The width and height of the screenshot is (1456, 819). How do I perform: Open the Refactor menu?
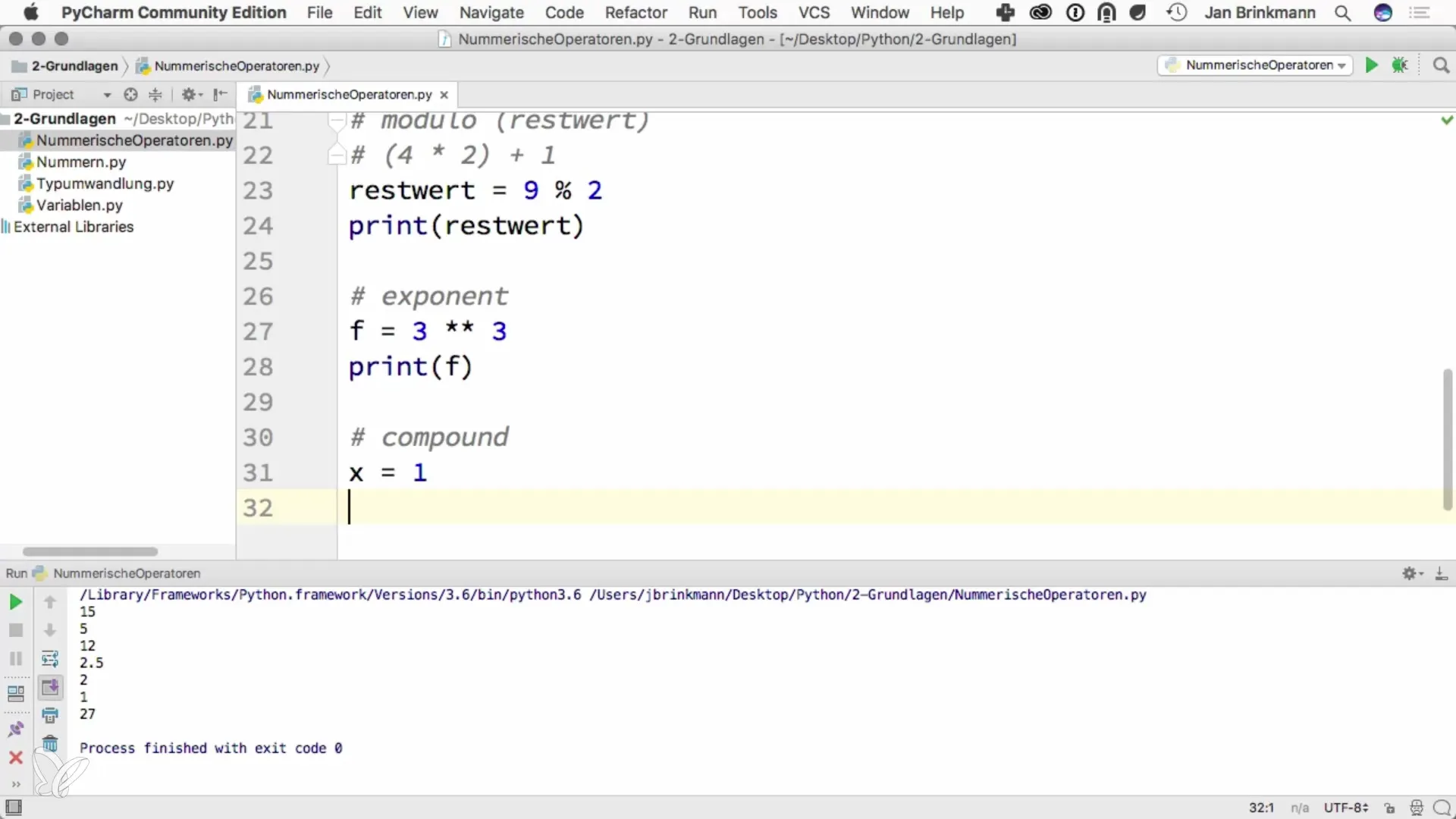635,13
